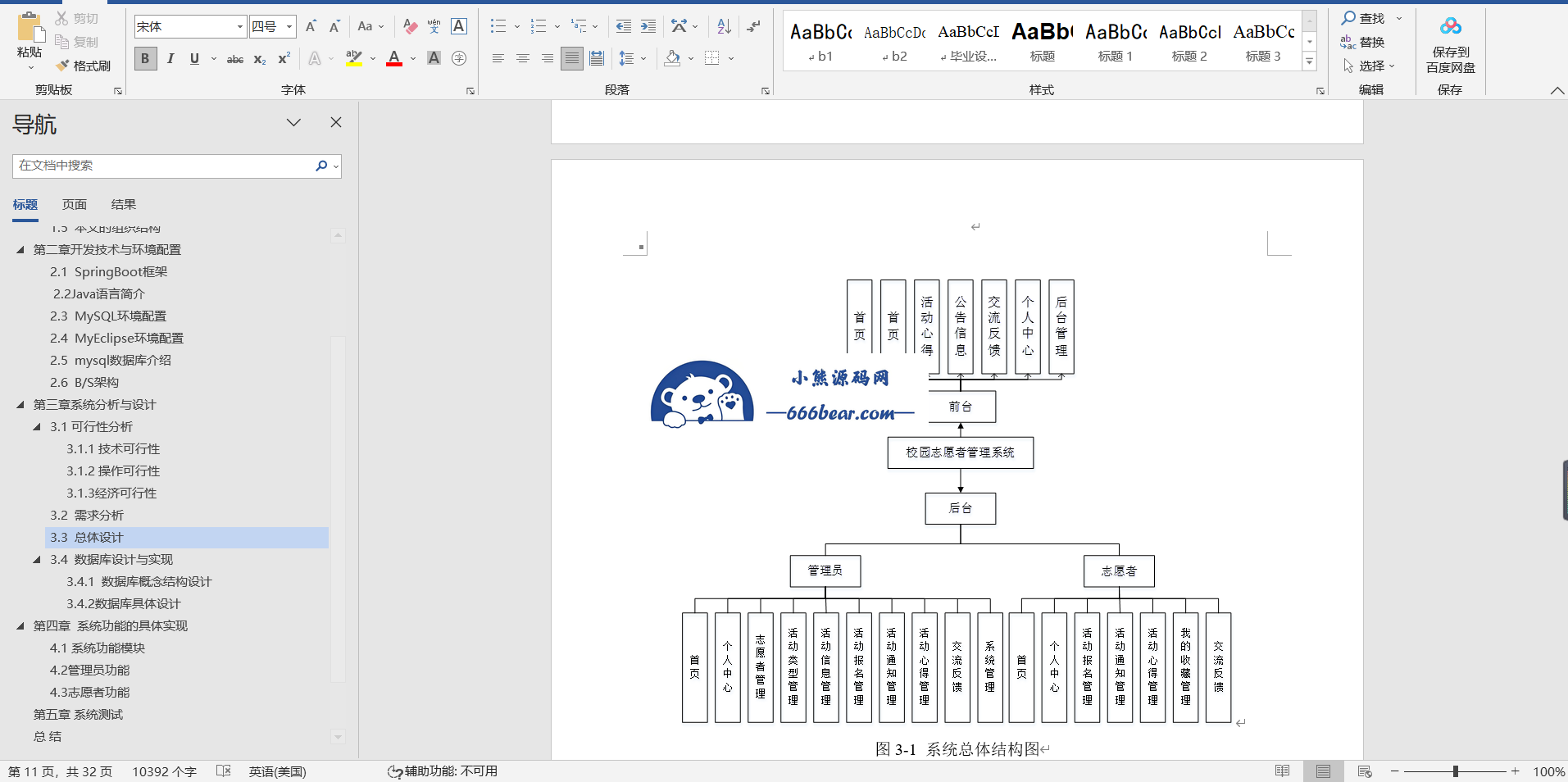Open the font name dropdown (宋体)
Screen dimensions: 1568x782
point(239,27)
